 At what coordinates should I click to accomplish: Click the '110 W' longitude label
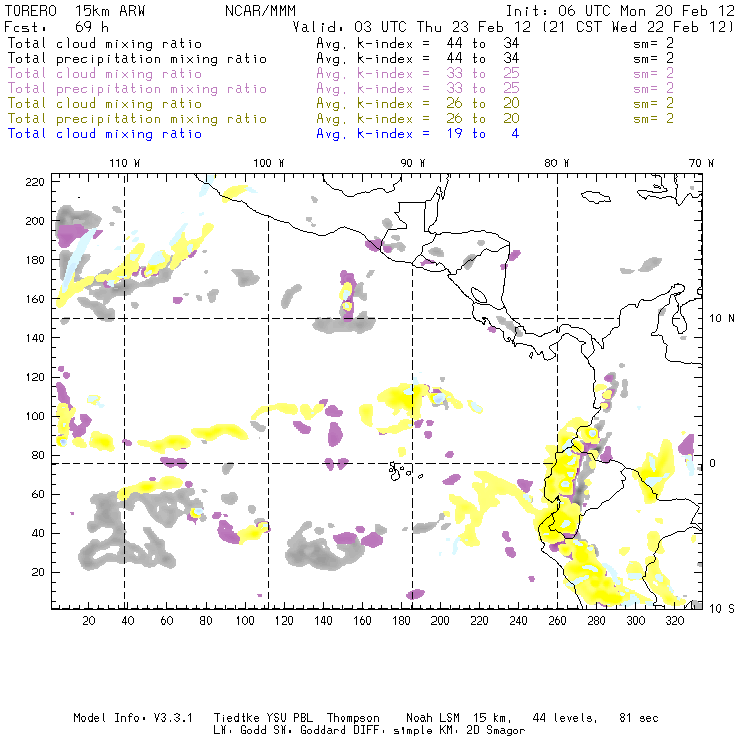tap(125, 163)
